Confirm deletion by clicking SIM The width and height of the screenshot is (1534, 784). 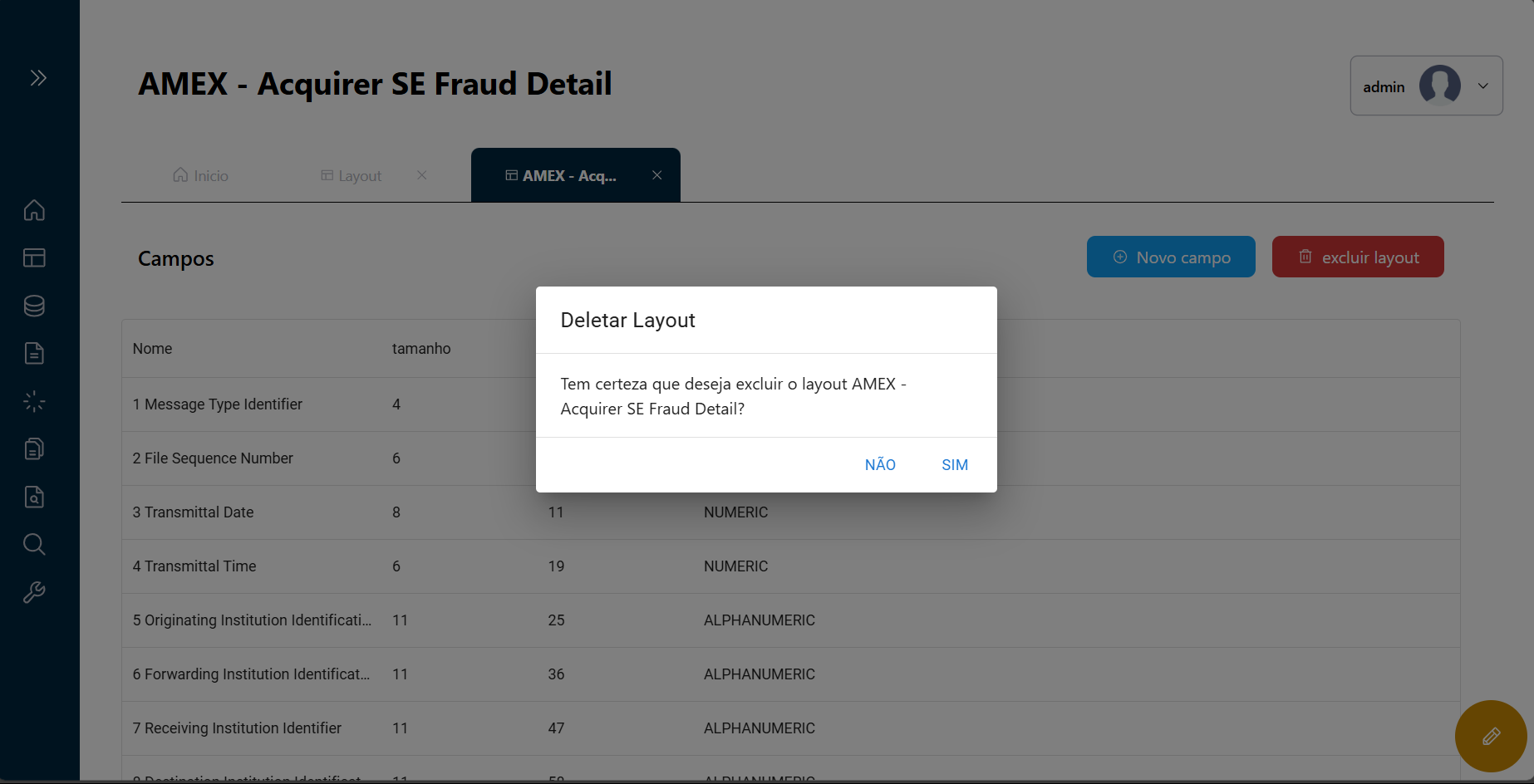click(x=955, y=465)
